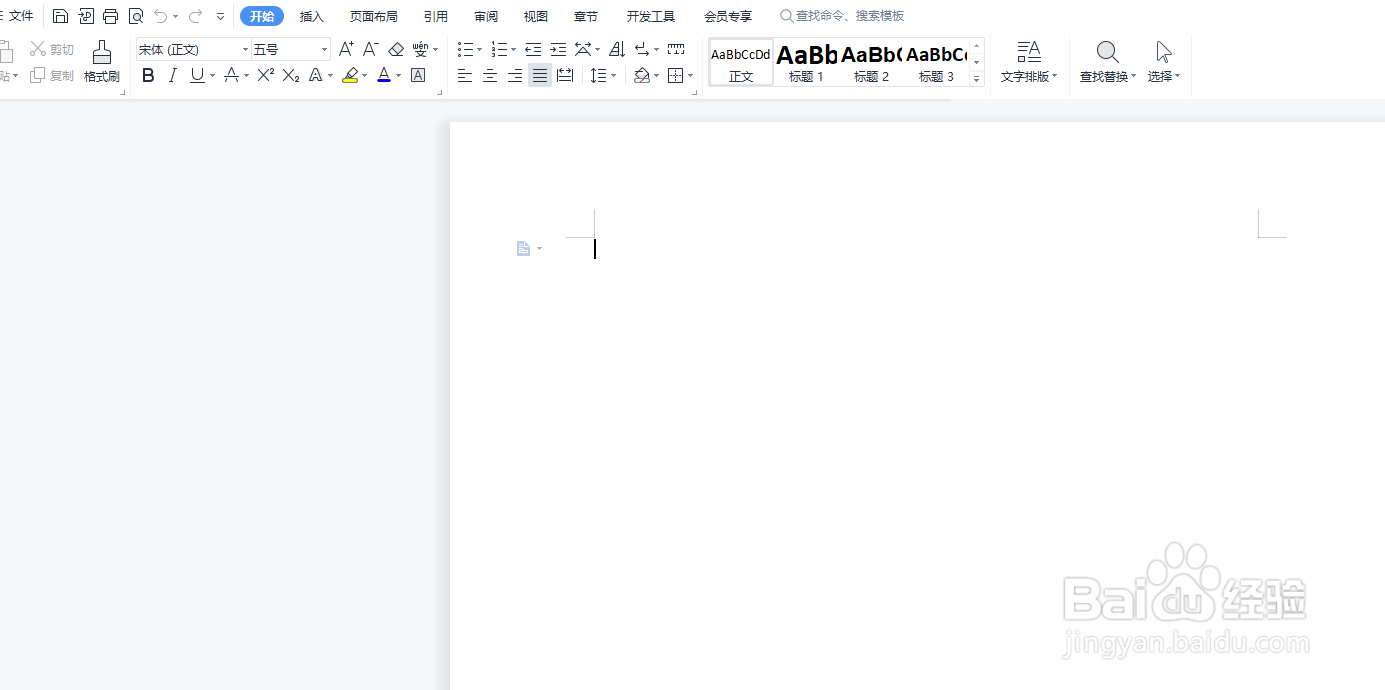Open 查找替换 find and replace
This screenshot has width=1385, height=690.
pyautogui.click(x=1108, y=62)
